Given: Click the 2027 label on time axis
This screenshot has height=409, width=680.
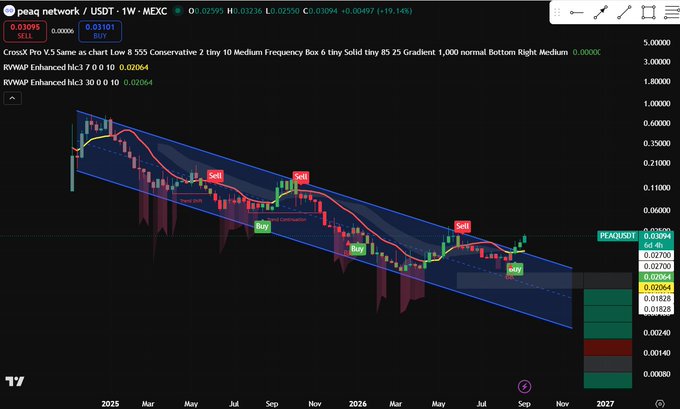Looking at the screenshot, I should tap(605, 404).
